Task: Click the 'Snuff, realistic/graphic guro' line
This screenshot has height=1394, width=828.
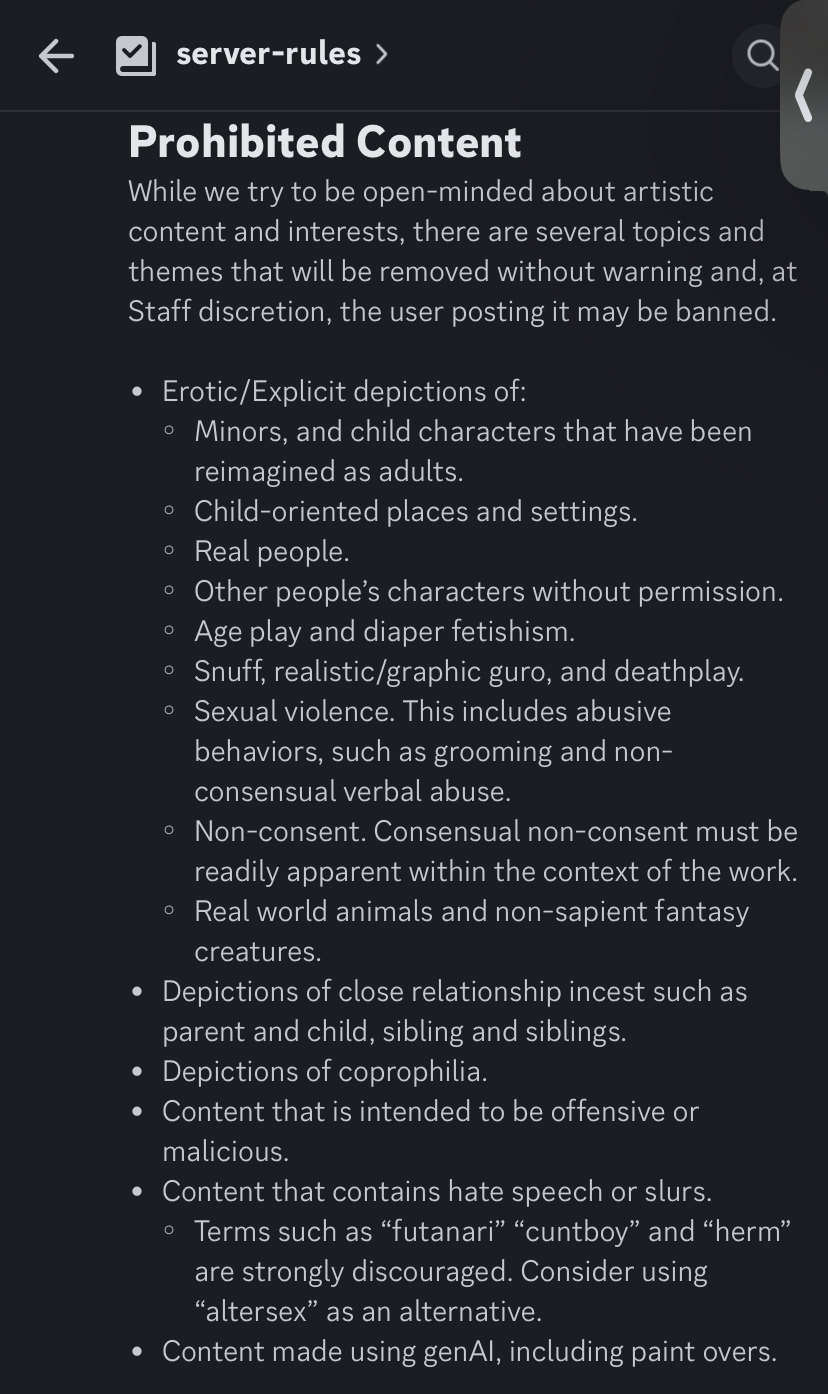Action: coord(468,671)
